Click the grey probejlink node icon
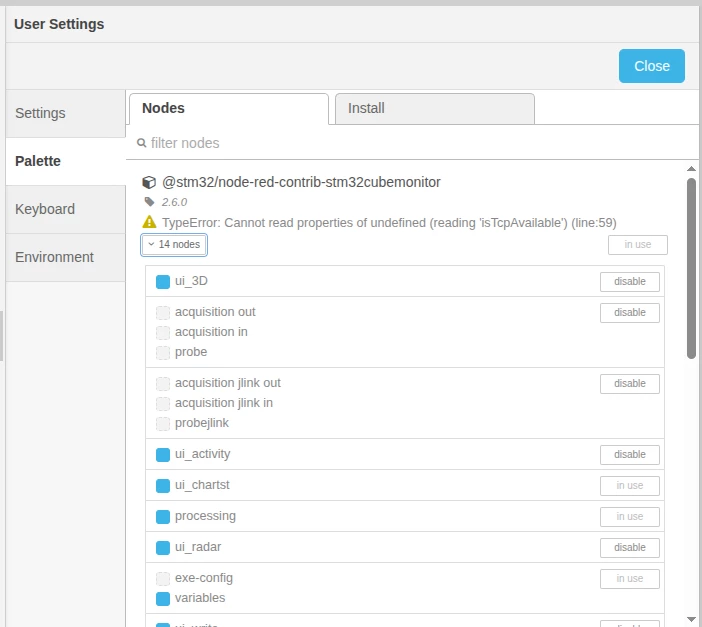Screen dimensions: 702x627 (x=163, y=423)
